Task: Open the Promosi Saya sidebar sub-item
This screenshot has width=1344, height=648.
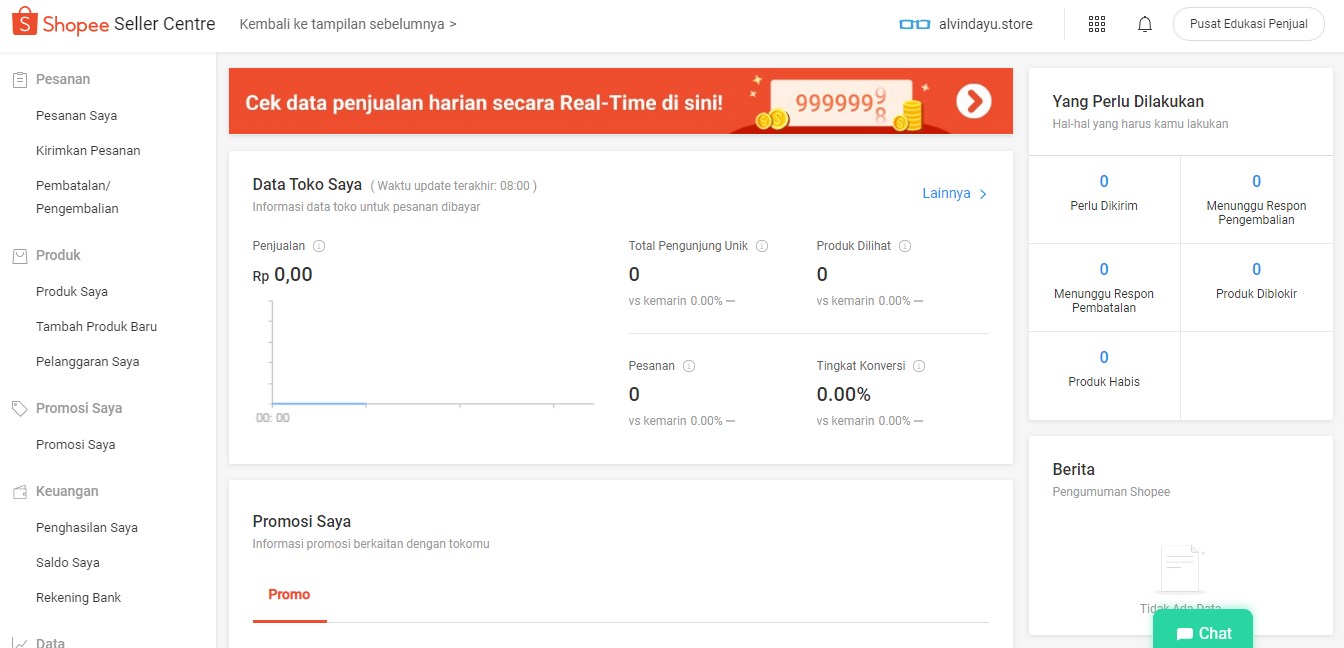Action: click(x=75, y=445)
